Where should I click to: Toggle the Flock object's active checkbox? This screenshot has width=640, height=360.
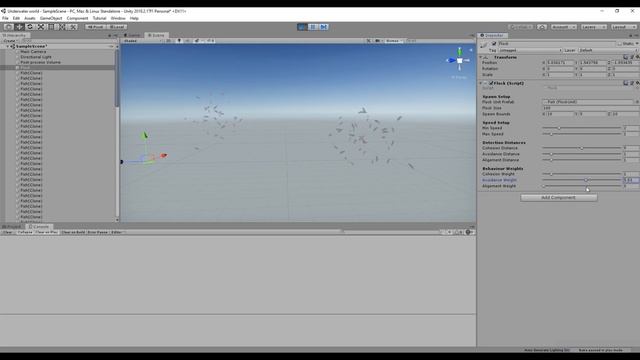point(494,43)
